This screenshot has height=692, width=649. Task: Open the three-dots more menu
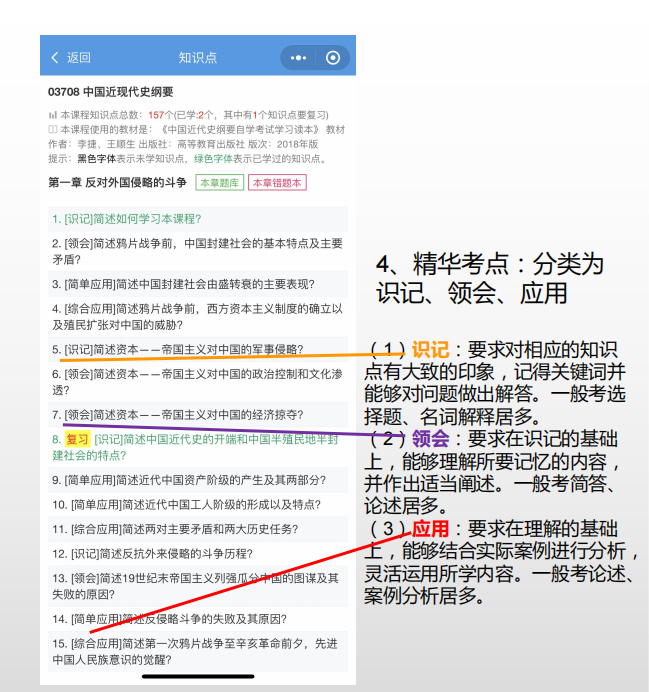pos(298,58)
